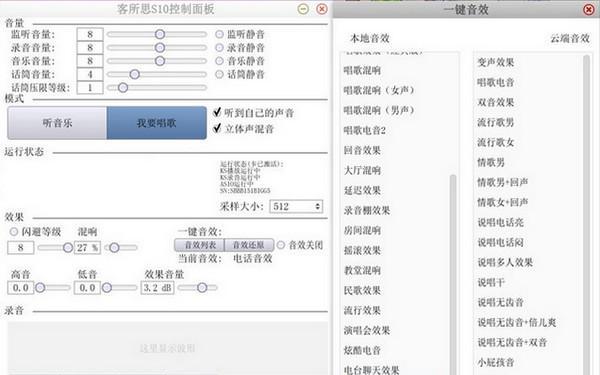
Task: Select 流行歌男 cloud effect
Action: click(496, 122)
